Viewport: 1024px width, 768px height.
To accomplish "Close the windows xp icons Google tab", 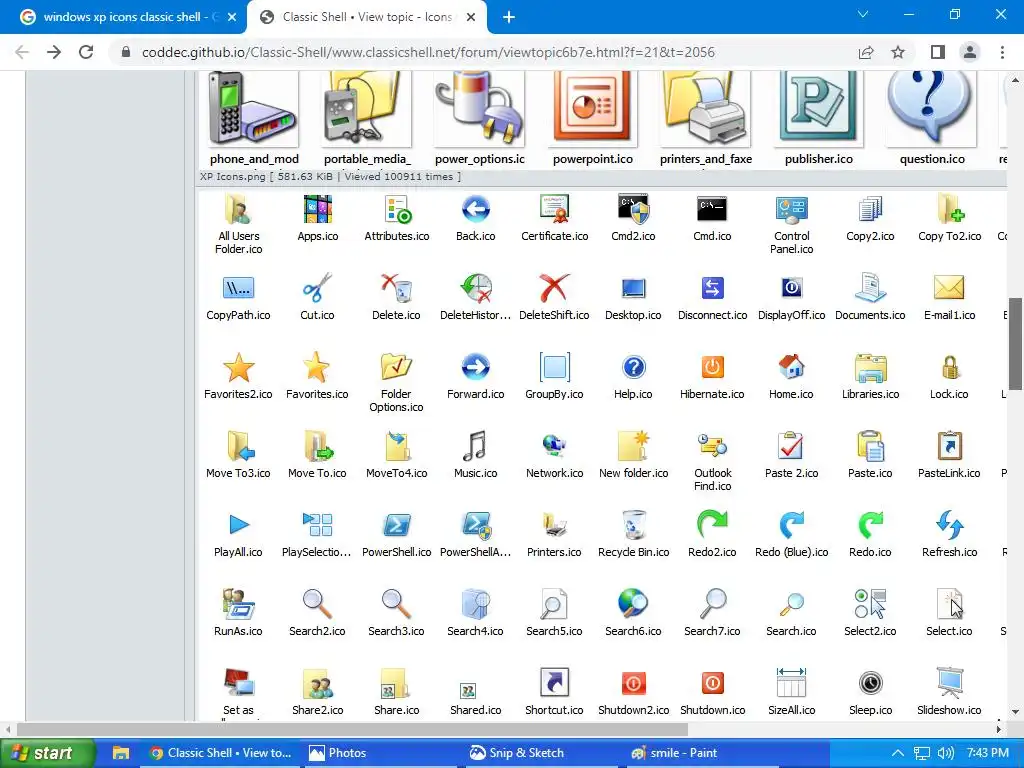I will click(232, 18).
